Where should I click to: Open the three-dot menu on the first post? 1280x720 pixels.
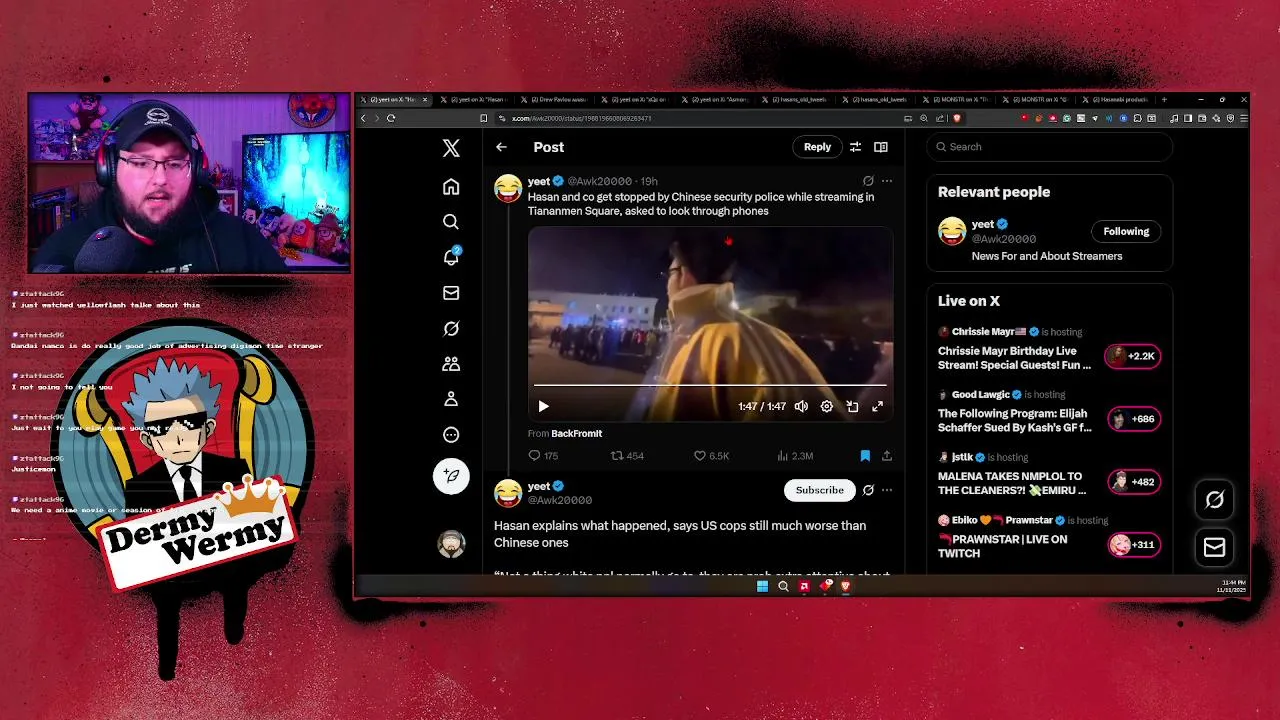(886, 181)
